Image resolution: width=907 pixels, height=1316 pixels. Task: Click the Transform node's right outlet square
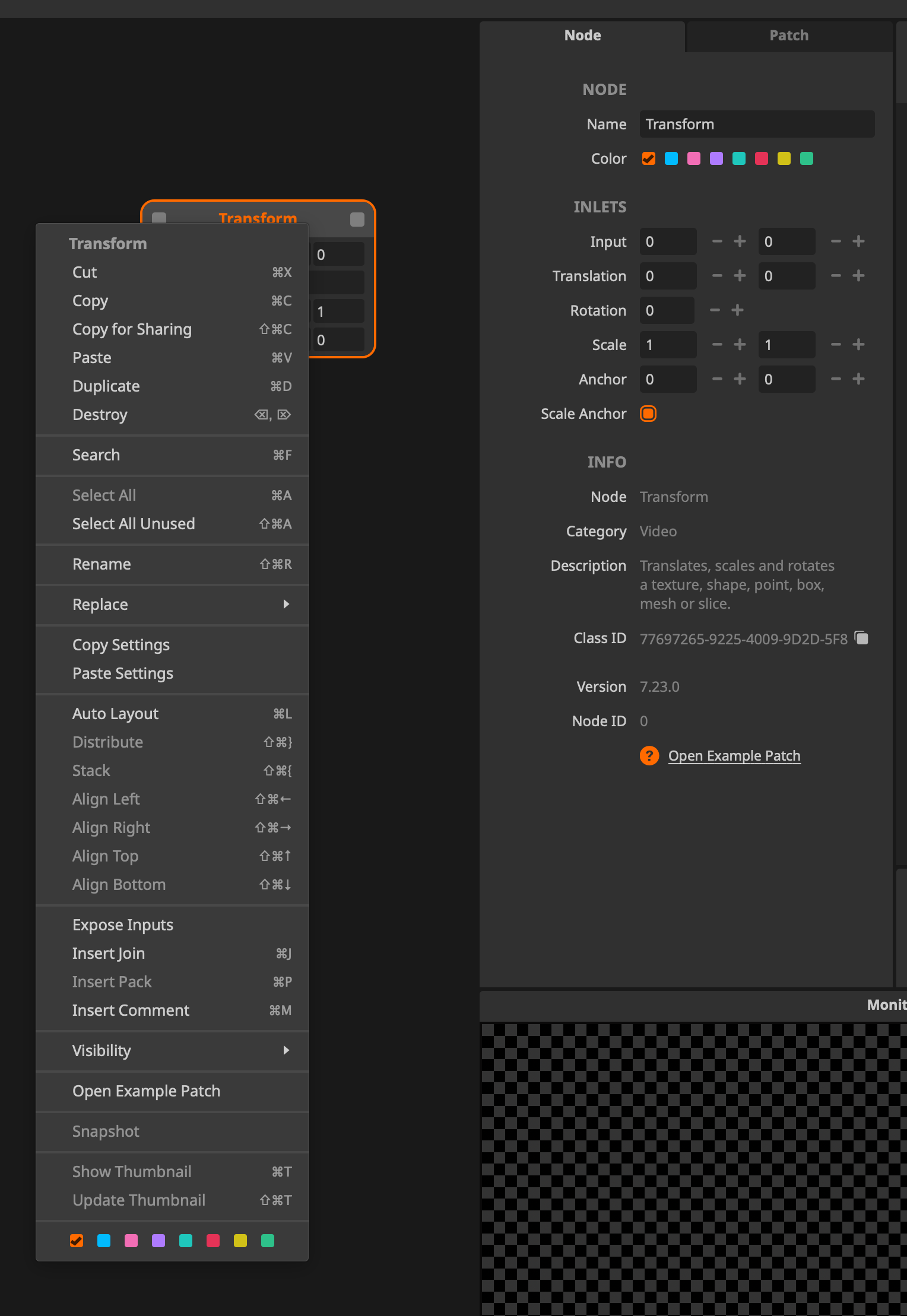(357, 220)
